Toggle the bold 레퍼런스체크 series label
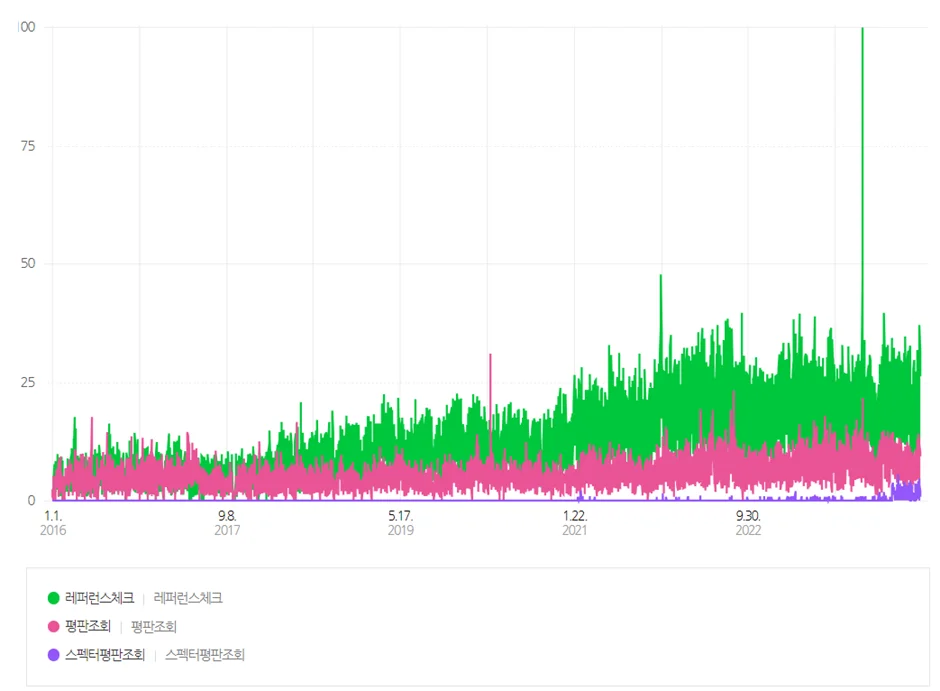 click(99, 598)
